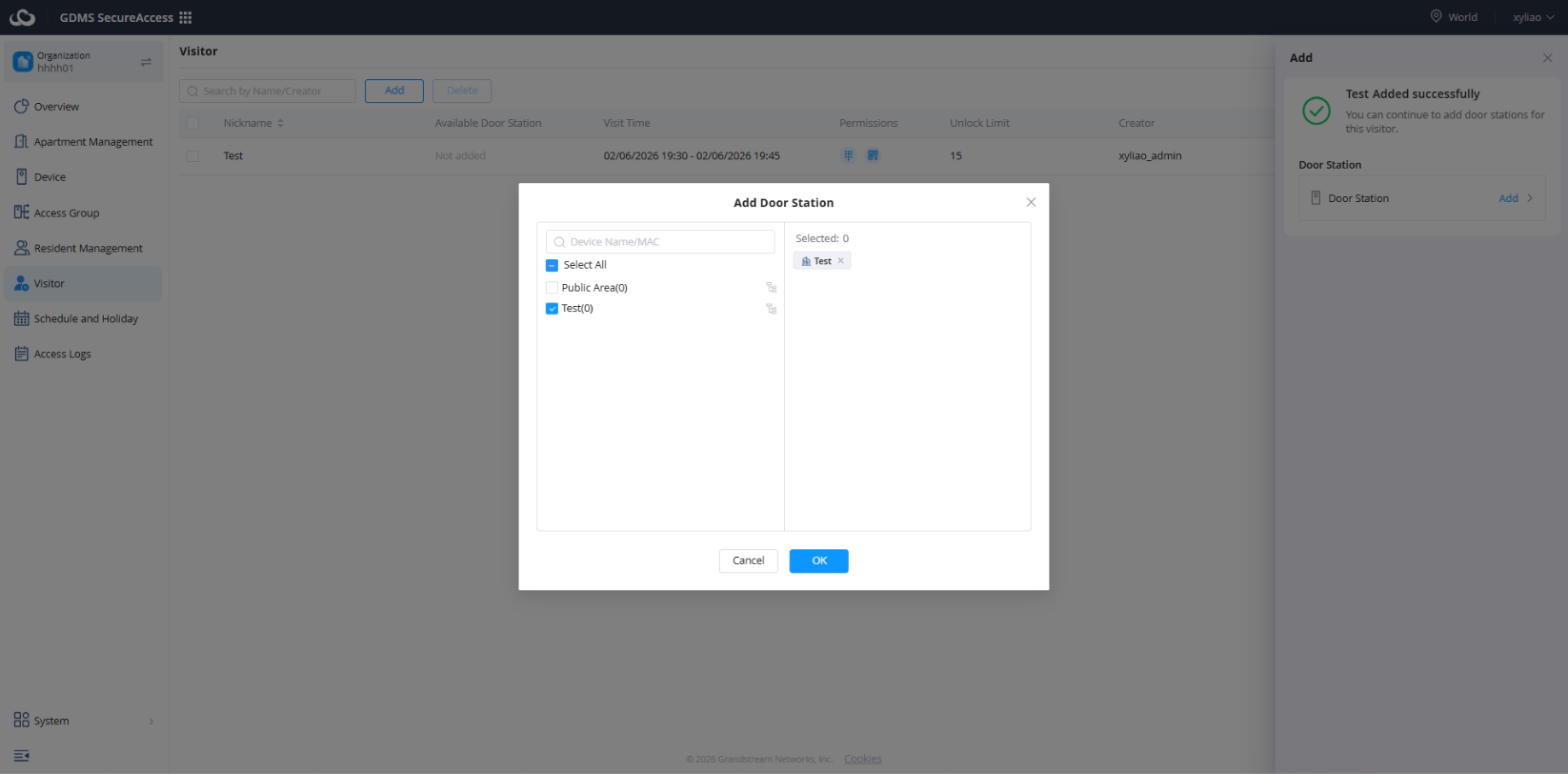Uncheck the Test(0) checkbox
The height and width of the screenshot is (774, 1568).
point(552,309)
